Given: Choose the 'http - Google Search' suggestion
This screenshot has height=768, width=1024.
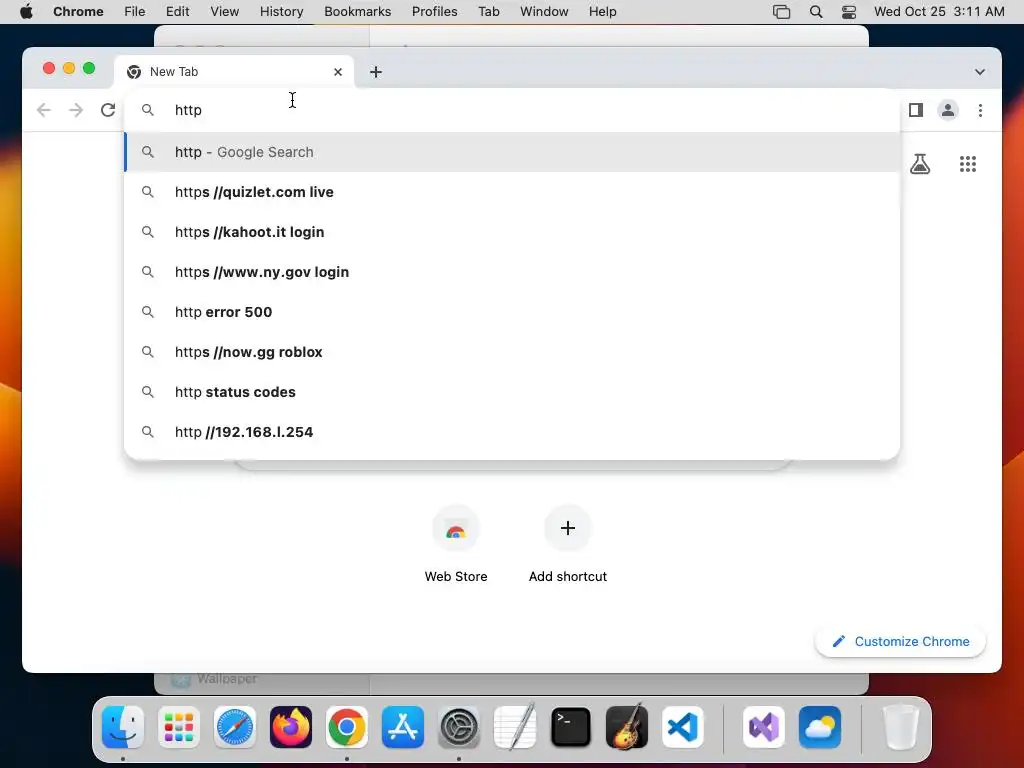Looking at the screenshot, I should point(512,152).
